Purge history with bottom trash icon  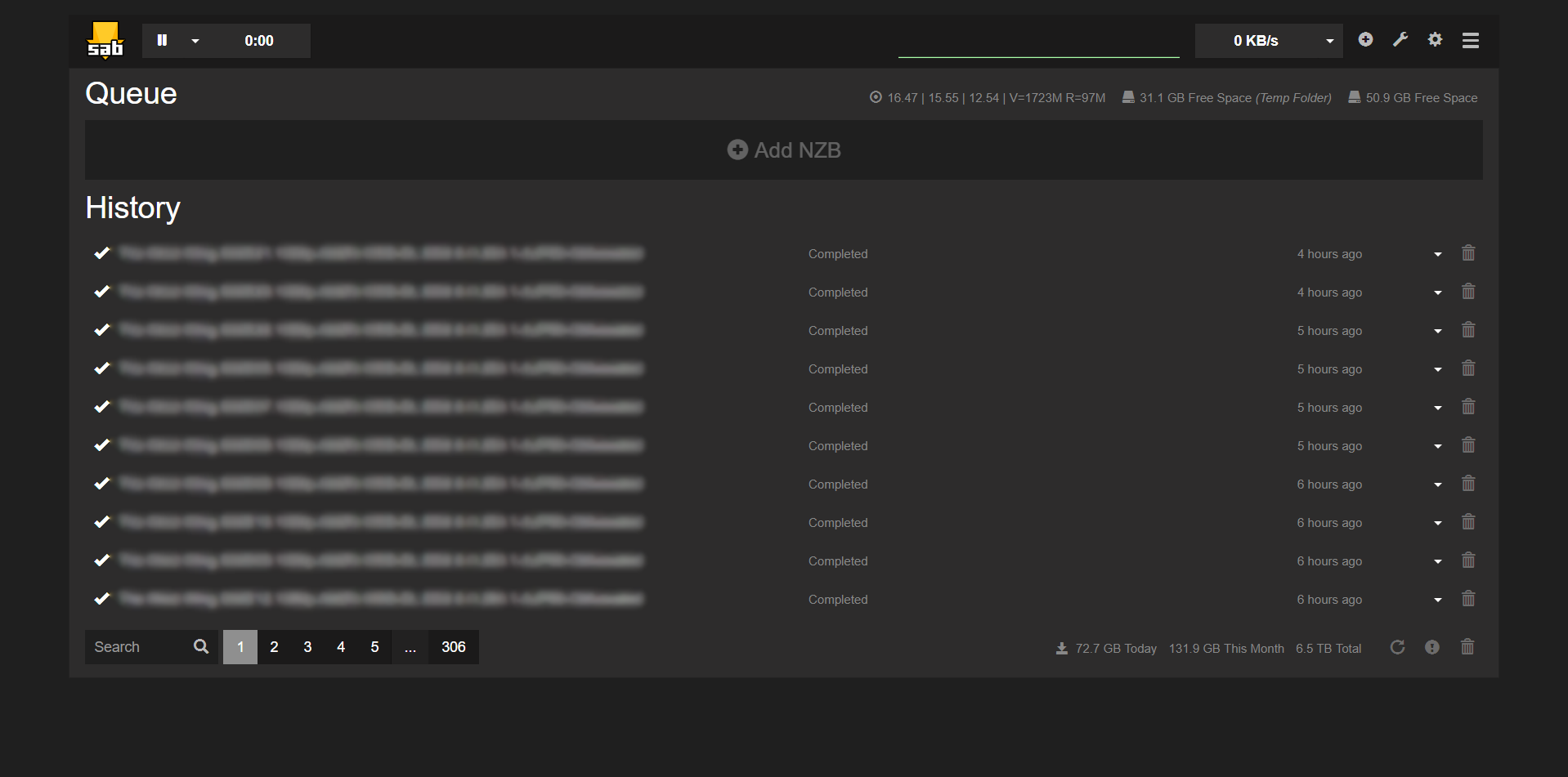click(1467, 647)
